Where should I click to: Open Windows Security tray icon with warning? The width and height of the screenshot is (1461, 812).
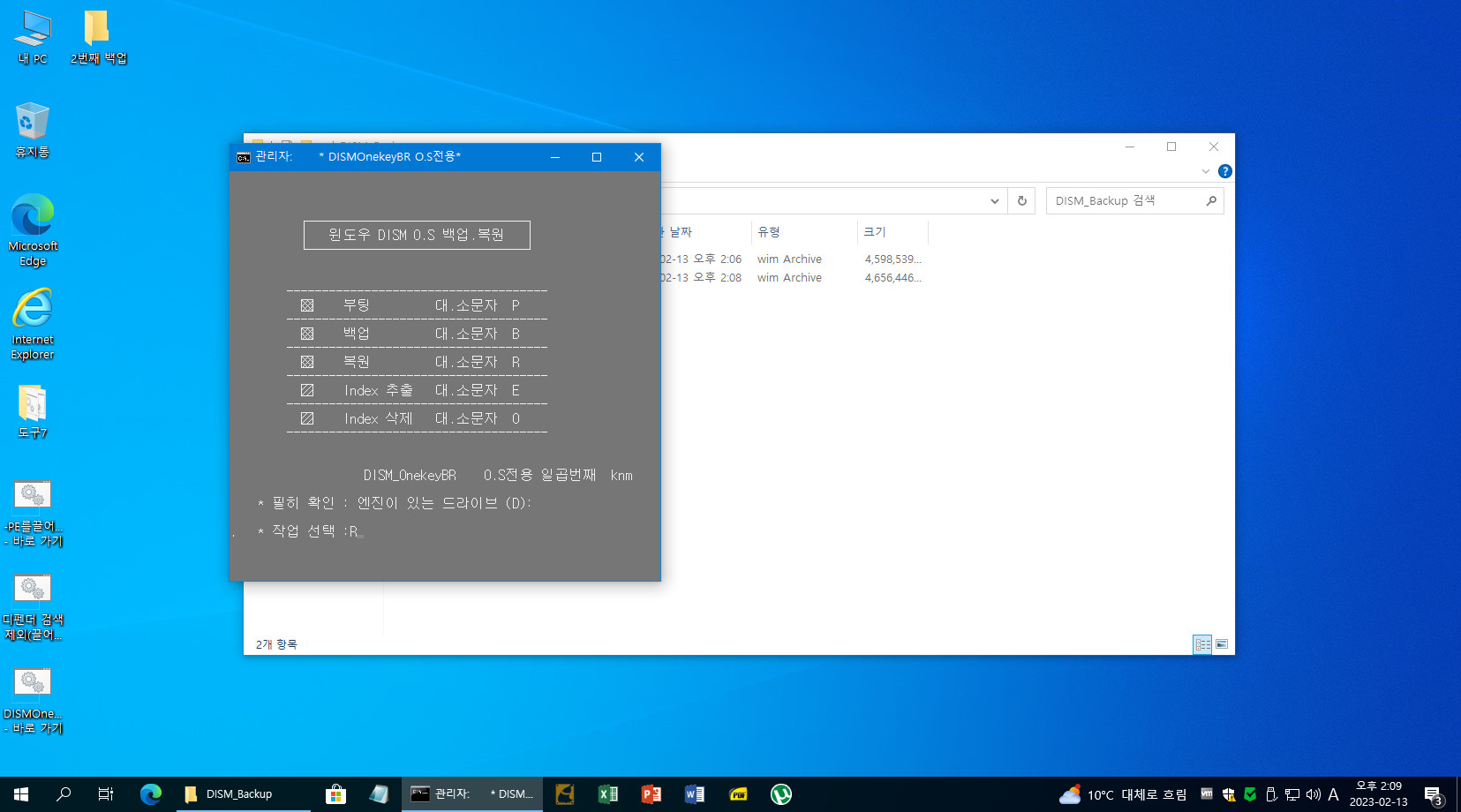[x=1229, y=794]
